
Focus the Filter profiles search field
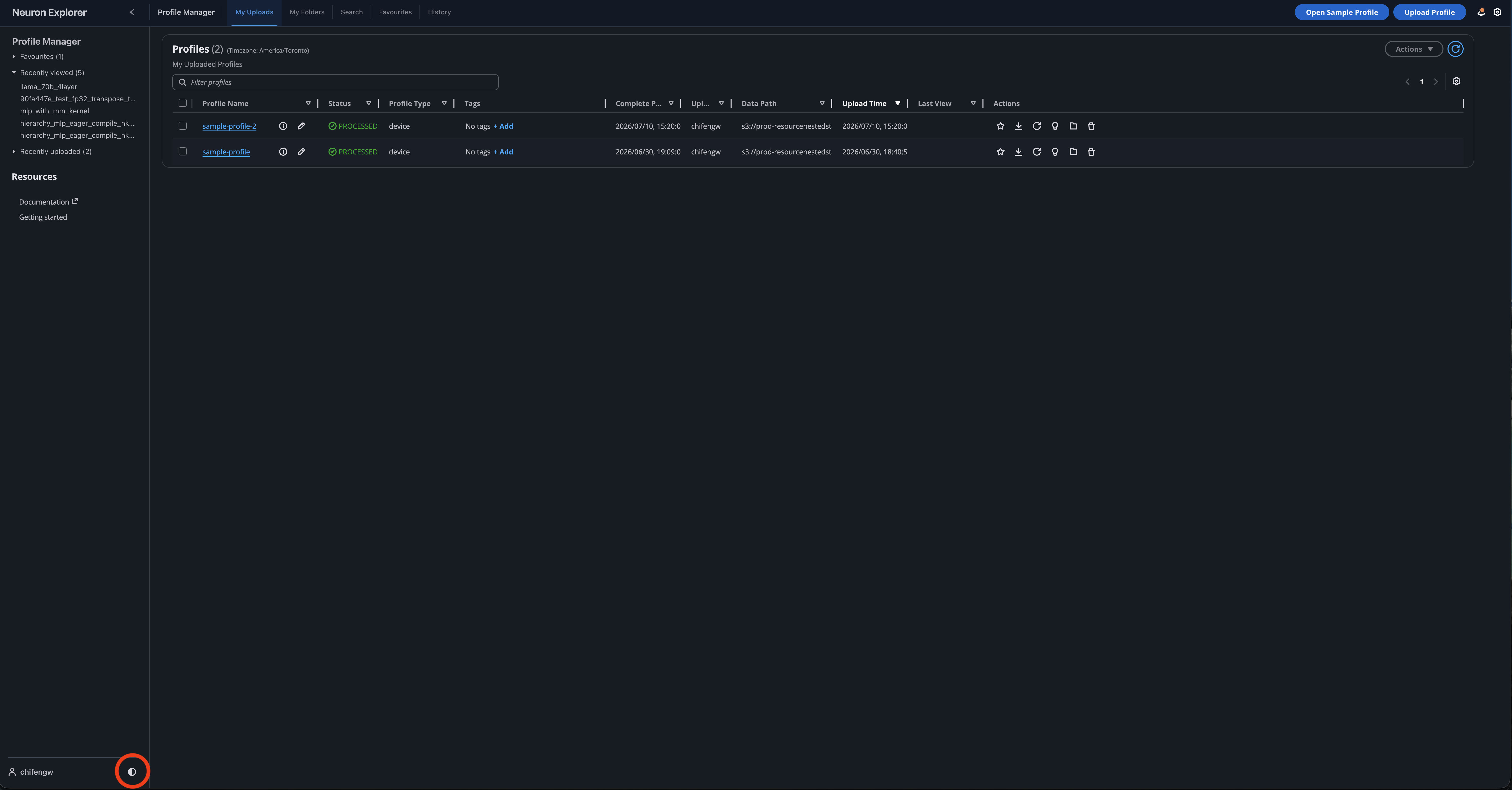coord(335,82)
